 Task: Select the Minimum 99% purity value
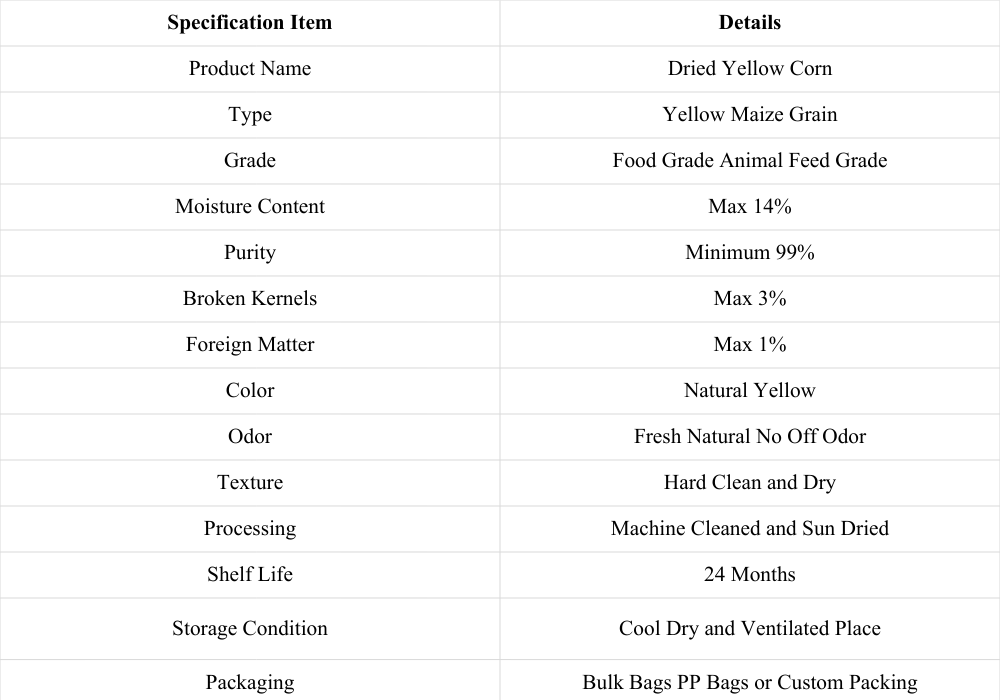[x=749, y=252]
